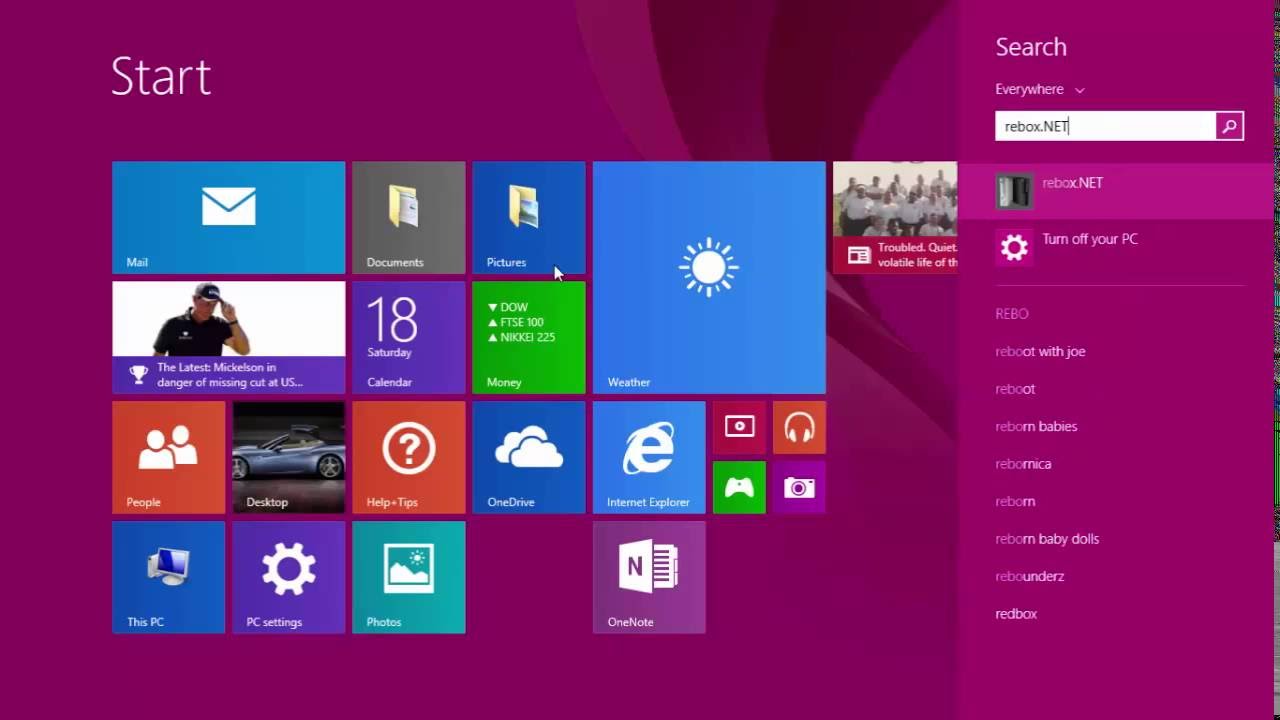Open the Help+Tips tile

coord(408,457)
